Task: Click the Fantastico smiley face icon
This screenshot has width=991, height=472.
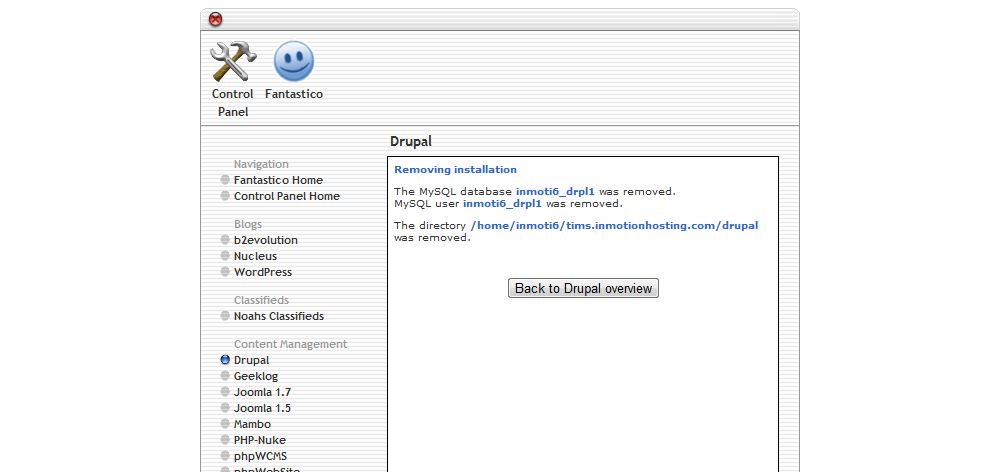Action: pos(293,62)
